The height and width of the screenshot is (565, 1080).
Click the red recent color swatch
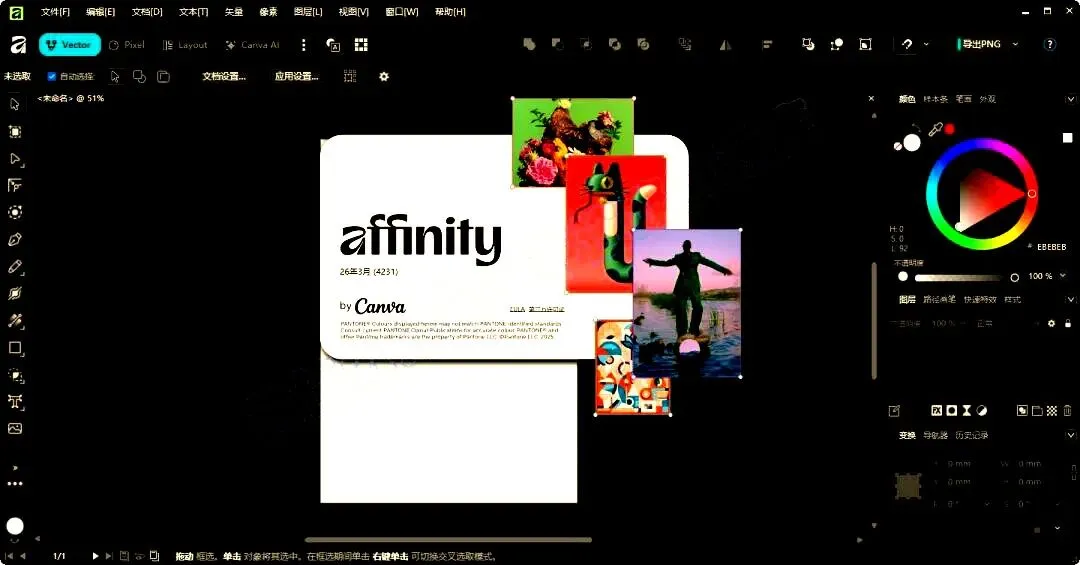click(x=949, y=129)
